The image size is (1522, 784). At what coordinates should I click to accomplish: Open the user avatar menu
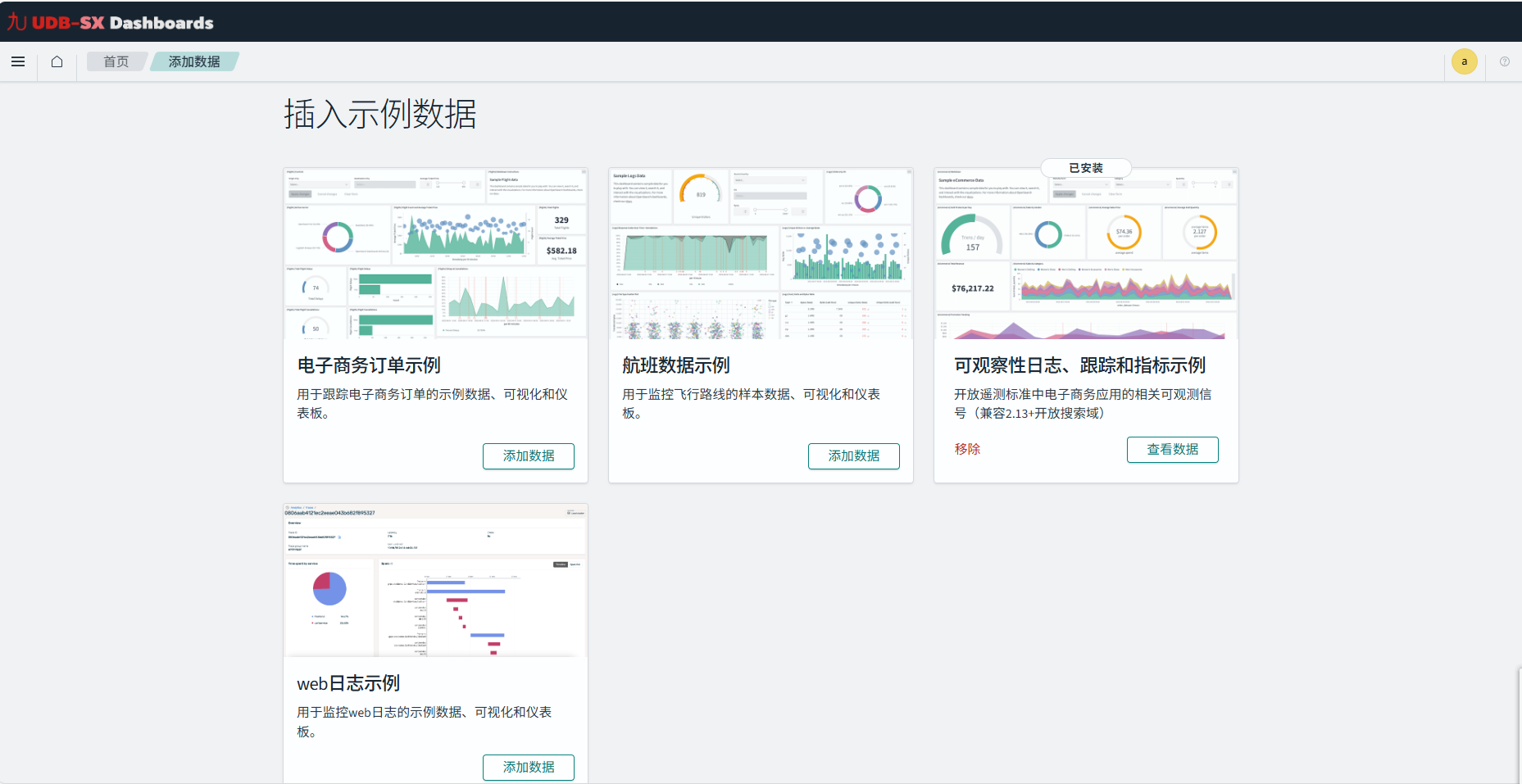coord(1464,61)
